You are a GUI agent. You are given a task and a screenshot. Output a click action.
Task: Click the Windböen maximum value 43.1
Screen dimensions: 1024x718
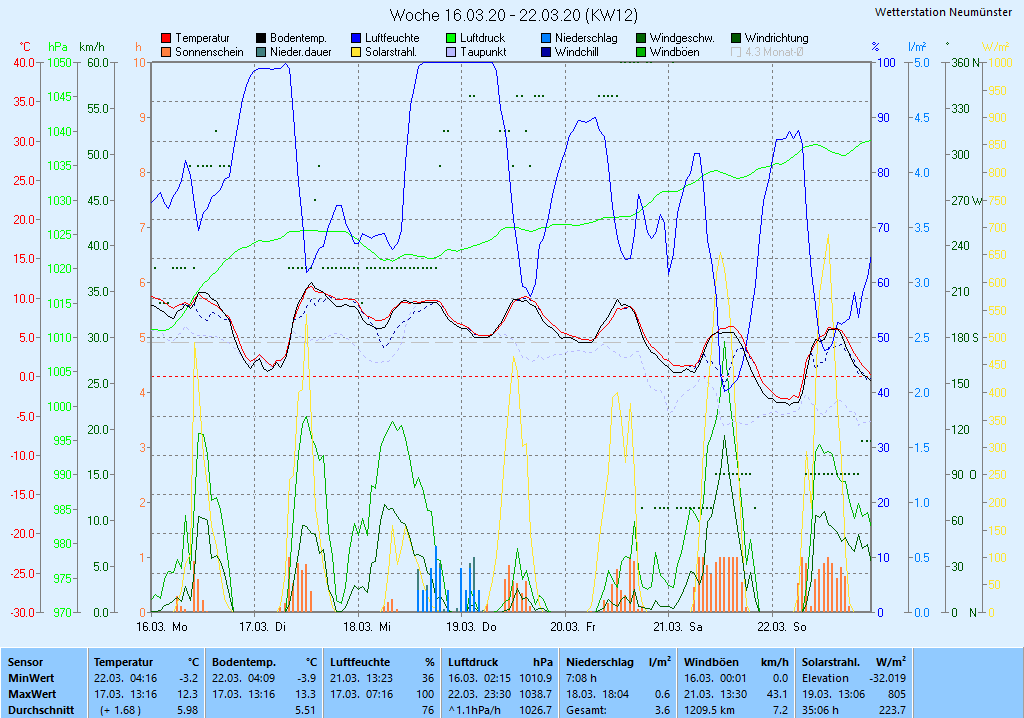tap(777, 694)
